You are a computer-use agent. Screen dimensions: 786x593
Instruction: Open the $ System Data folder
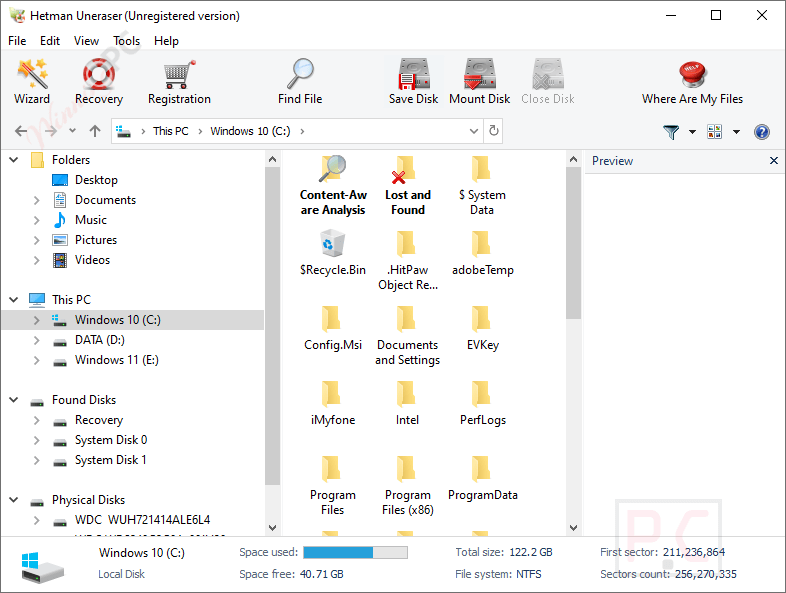click(482, 186)
